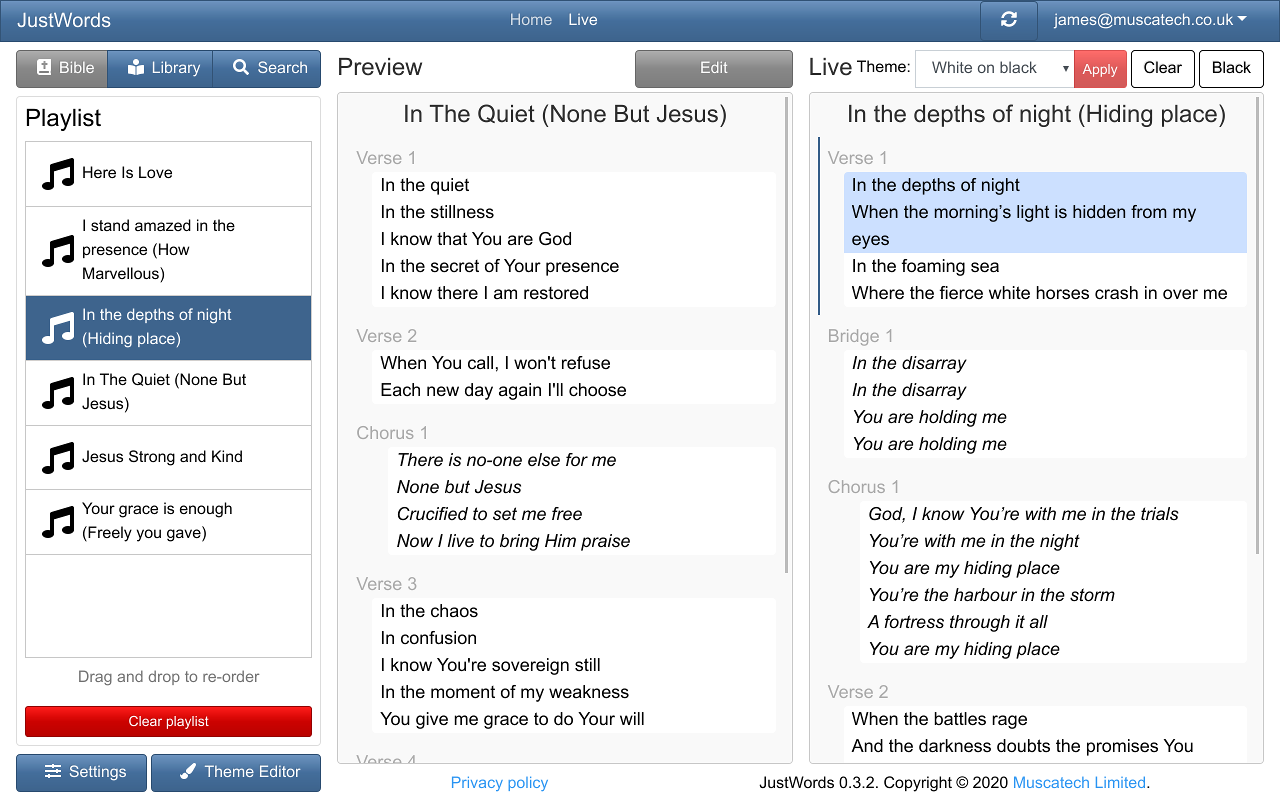Apply the selected theme
1280x800 pixels.
1100,68
